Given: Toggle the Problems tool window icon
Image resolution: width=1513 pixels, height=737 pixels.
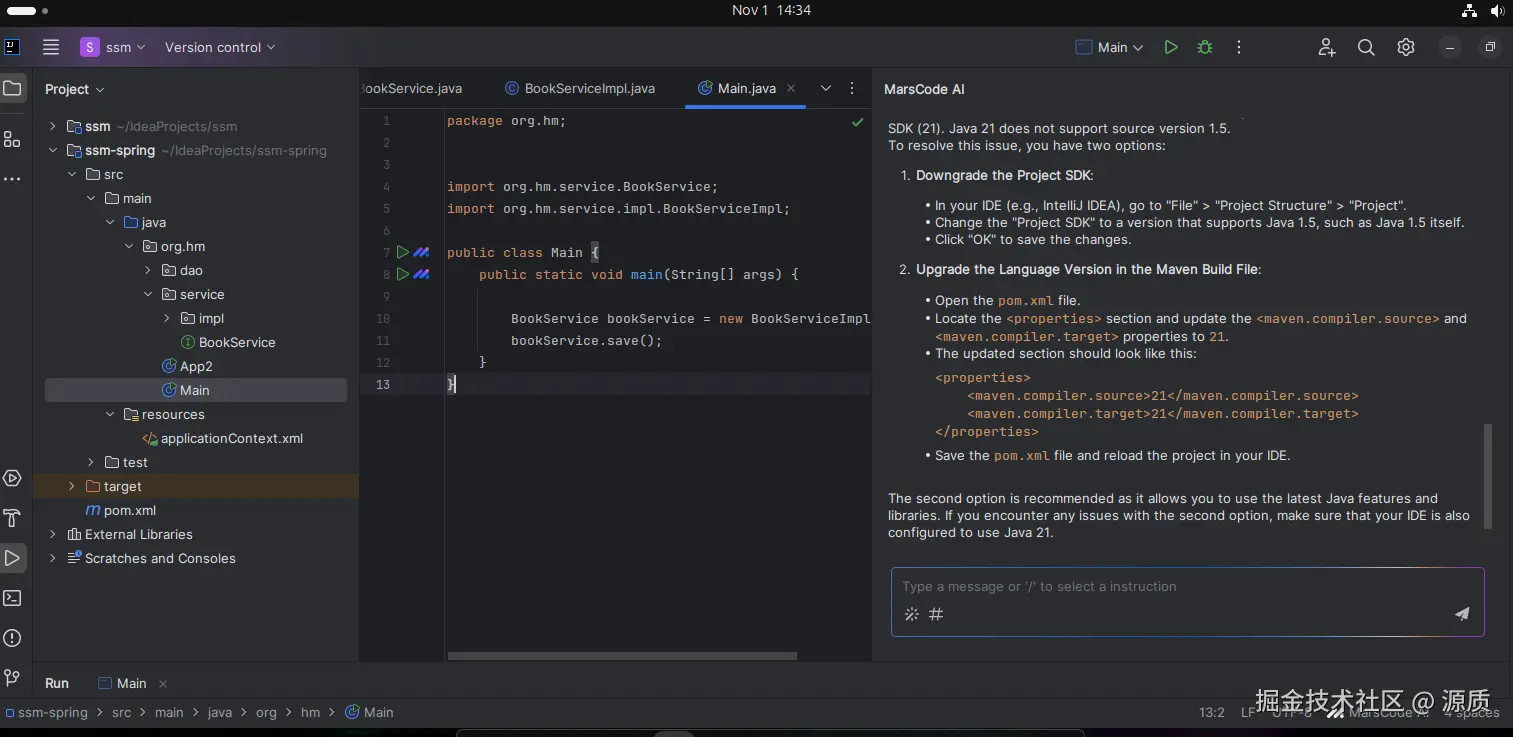Looking at the screenshot, I should coord(12,638).
